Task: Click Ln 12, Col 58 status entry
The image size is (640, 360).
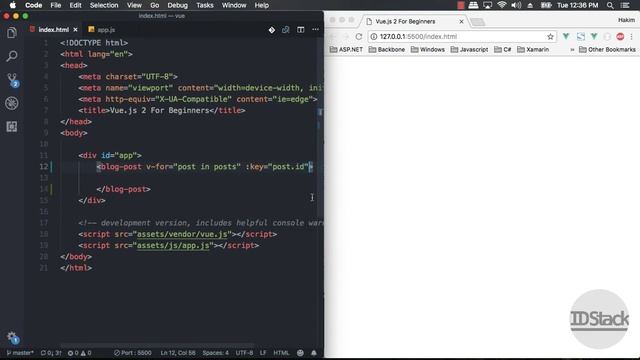Action: click(178, 353)
